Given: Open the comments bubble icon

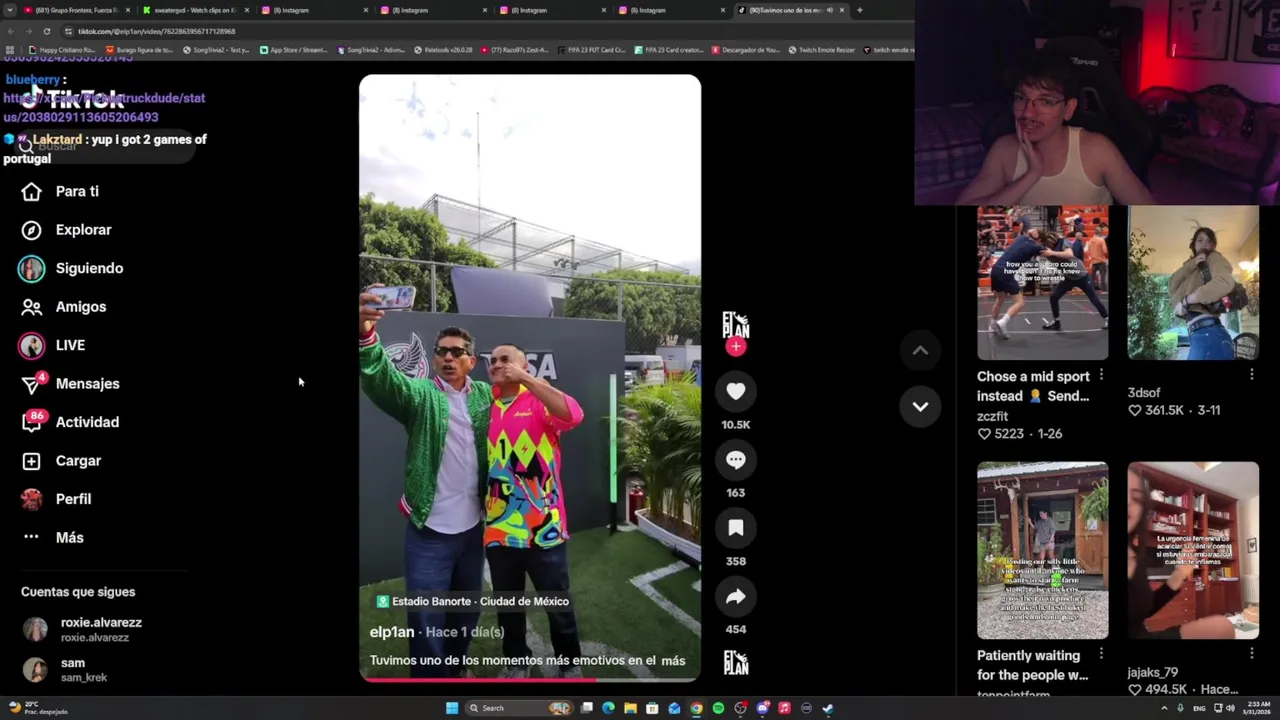Looking at the screenshot, I should (736, 460).
